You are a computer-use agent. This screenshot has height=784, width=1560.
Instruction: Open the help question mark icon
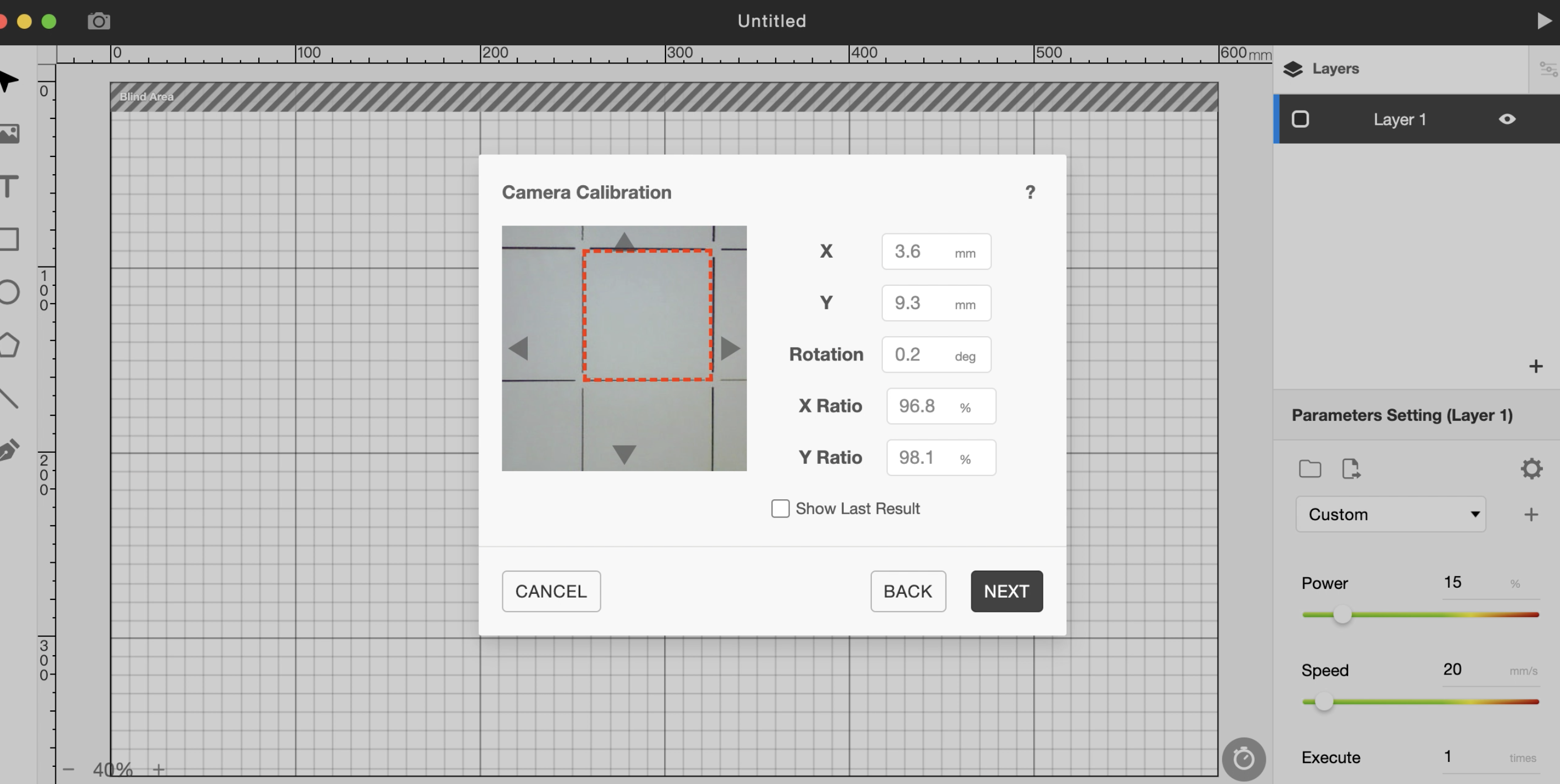pyautogui.click(x=1030, y=192)
